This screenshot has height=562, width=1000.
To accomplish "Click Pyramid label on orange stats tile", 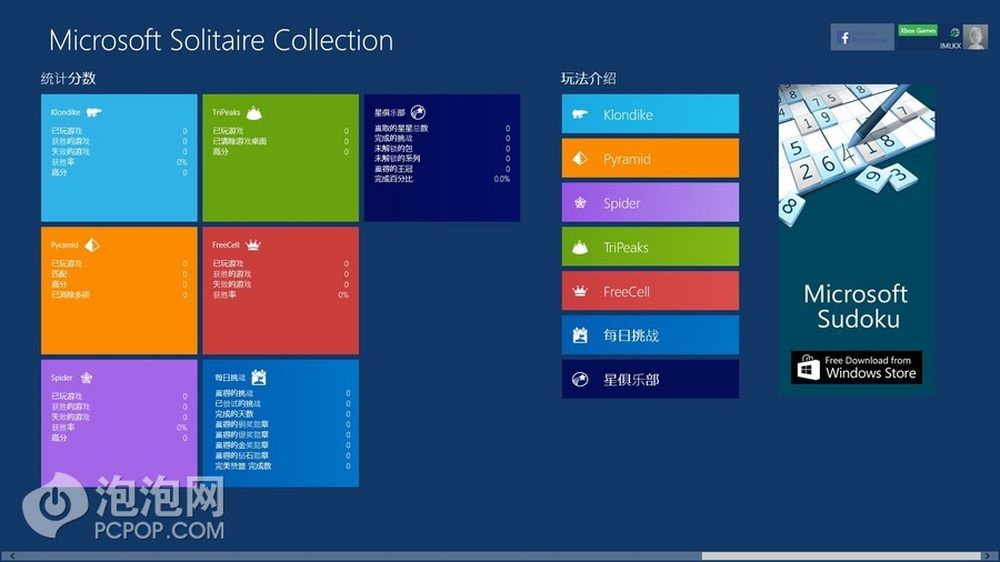I will (x=64, y=245).
